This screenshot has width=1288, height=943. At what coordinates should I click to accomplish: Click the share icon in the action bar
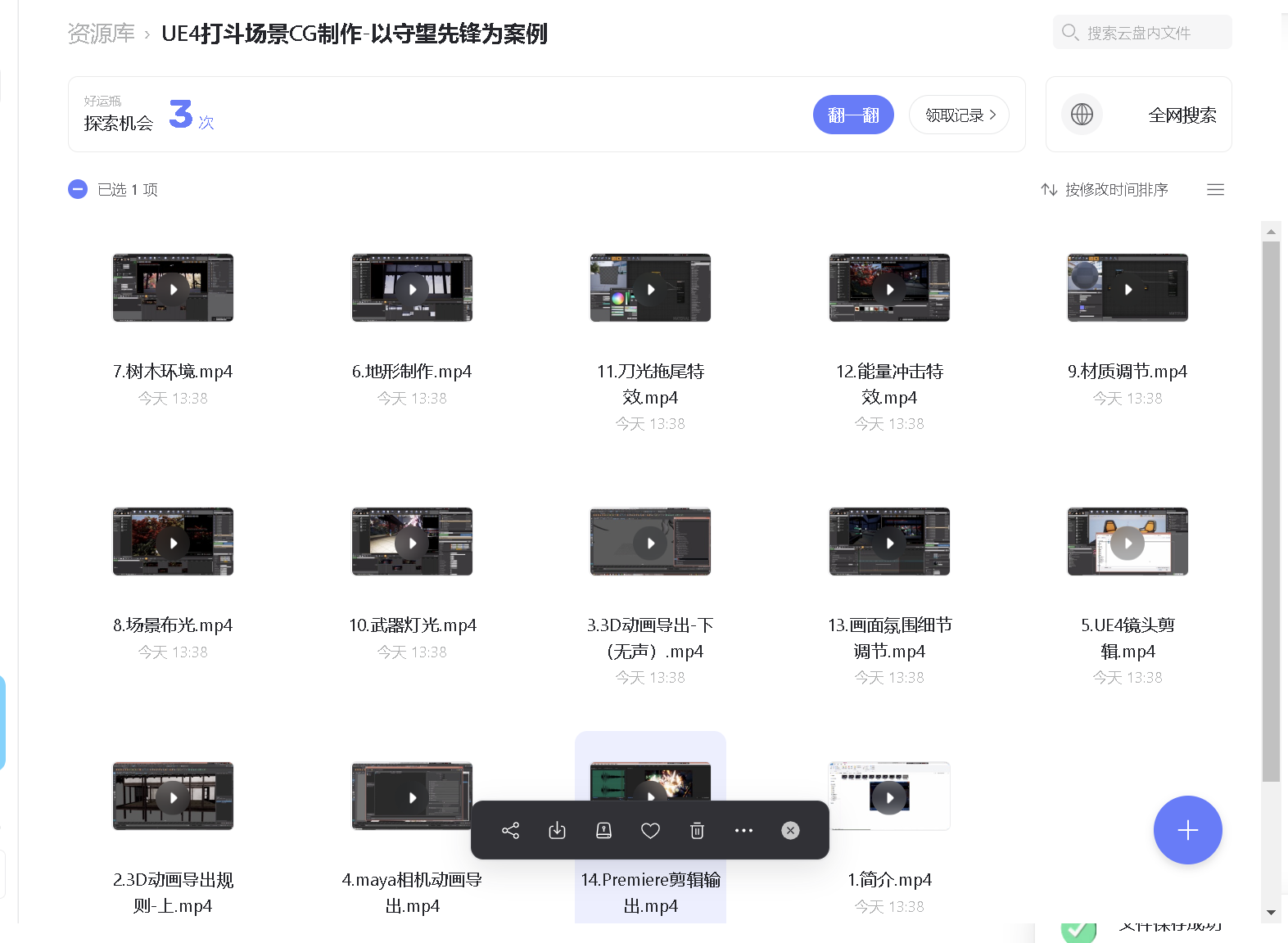pos(510,831)
